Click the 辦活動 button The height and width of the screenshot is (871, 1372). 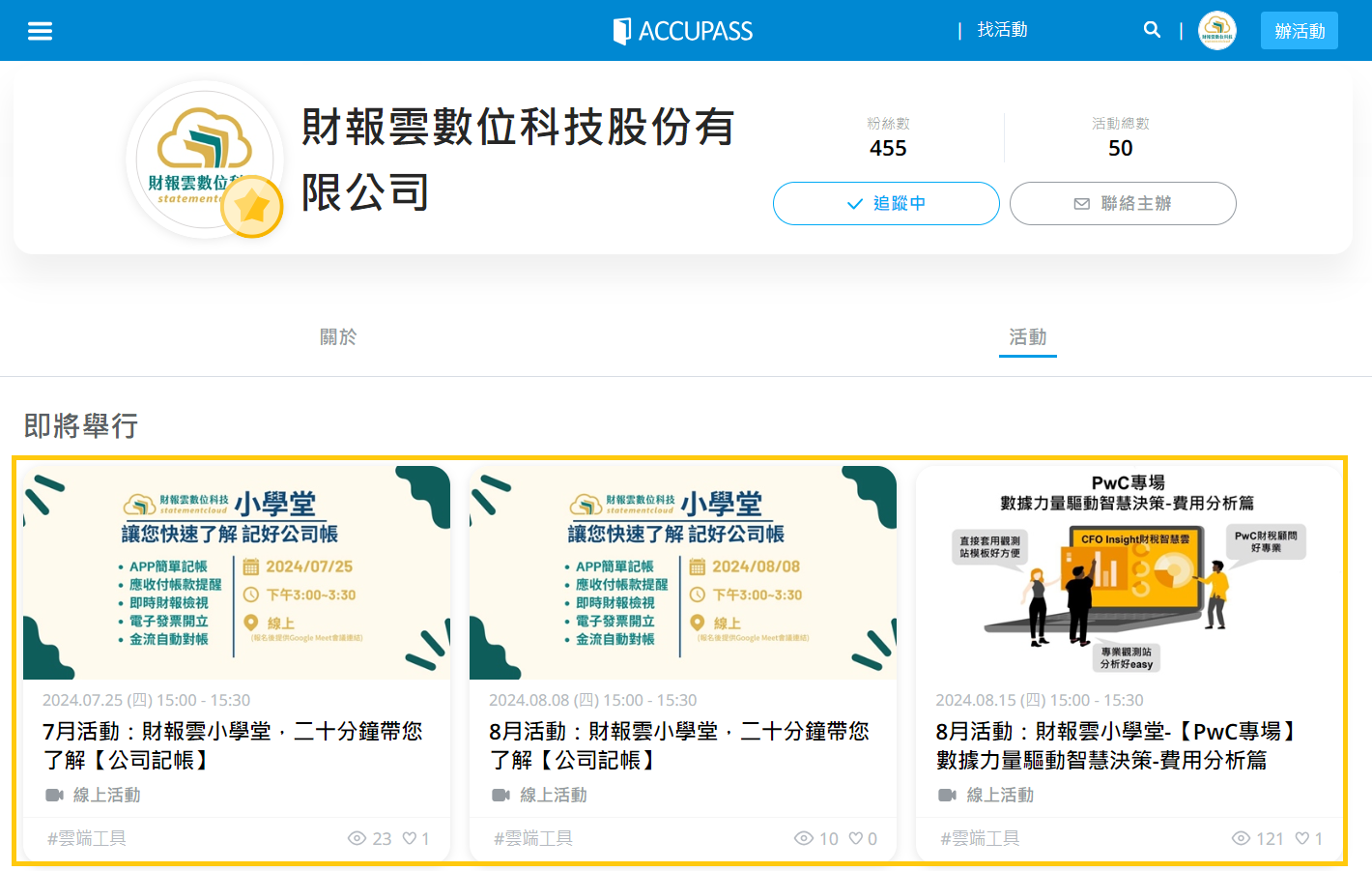[x=1300, y=31]
